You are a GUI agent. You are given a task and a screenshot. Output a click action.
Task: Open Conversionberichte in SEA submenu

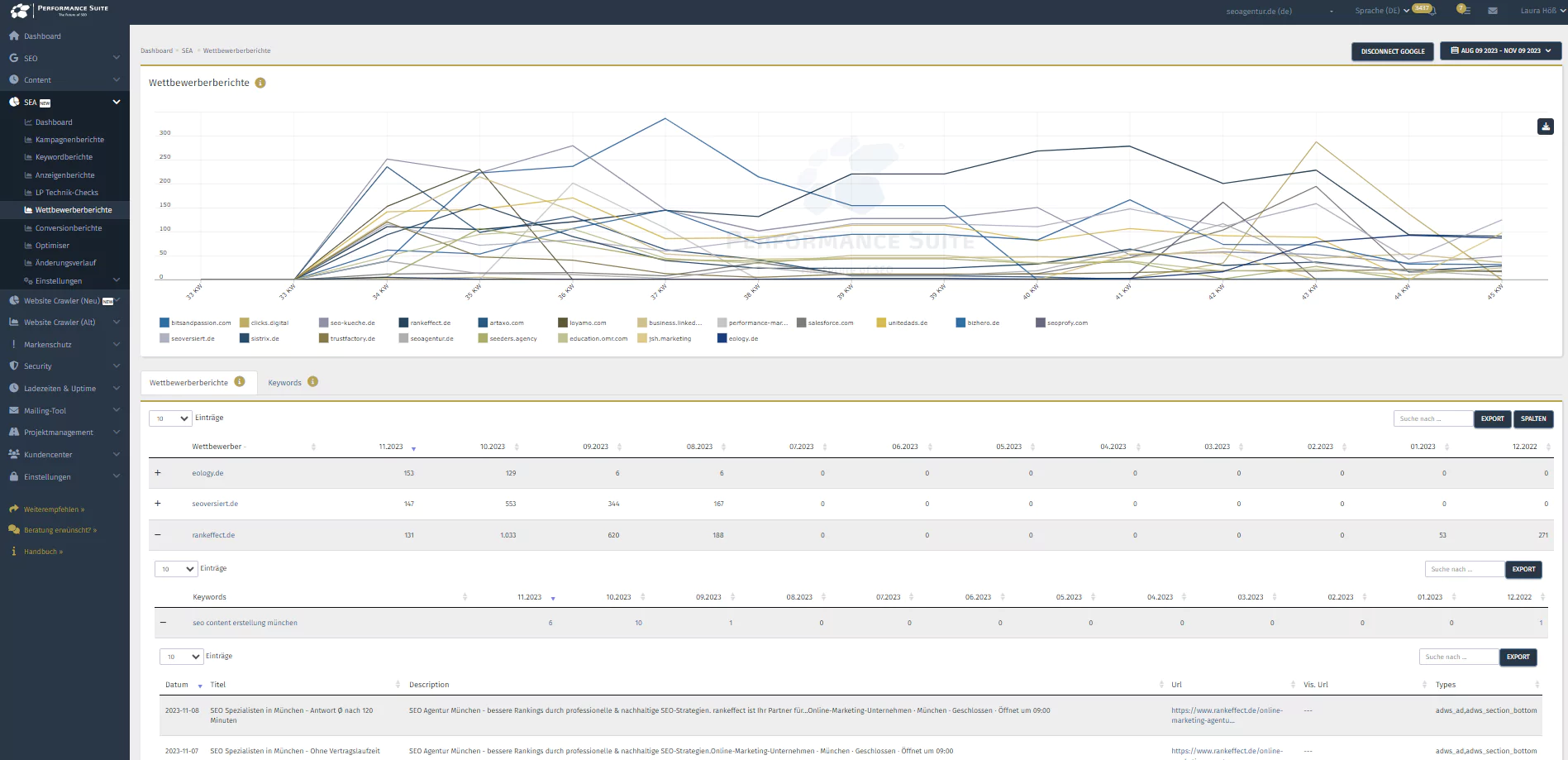[x=69, y=228]
